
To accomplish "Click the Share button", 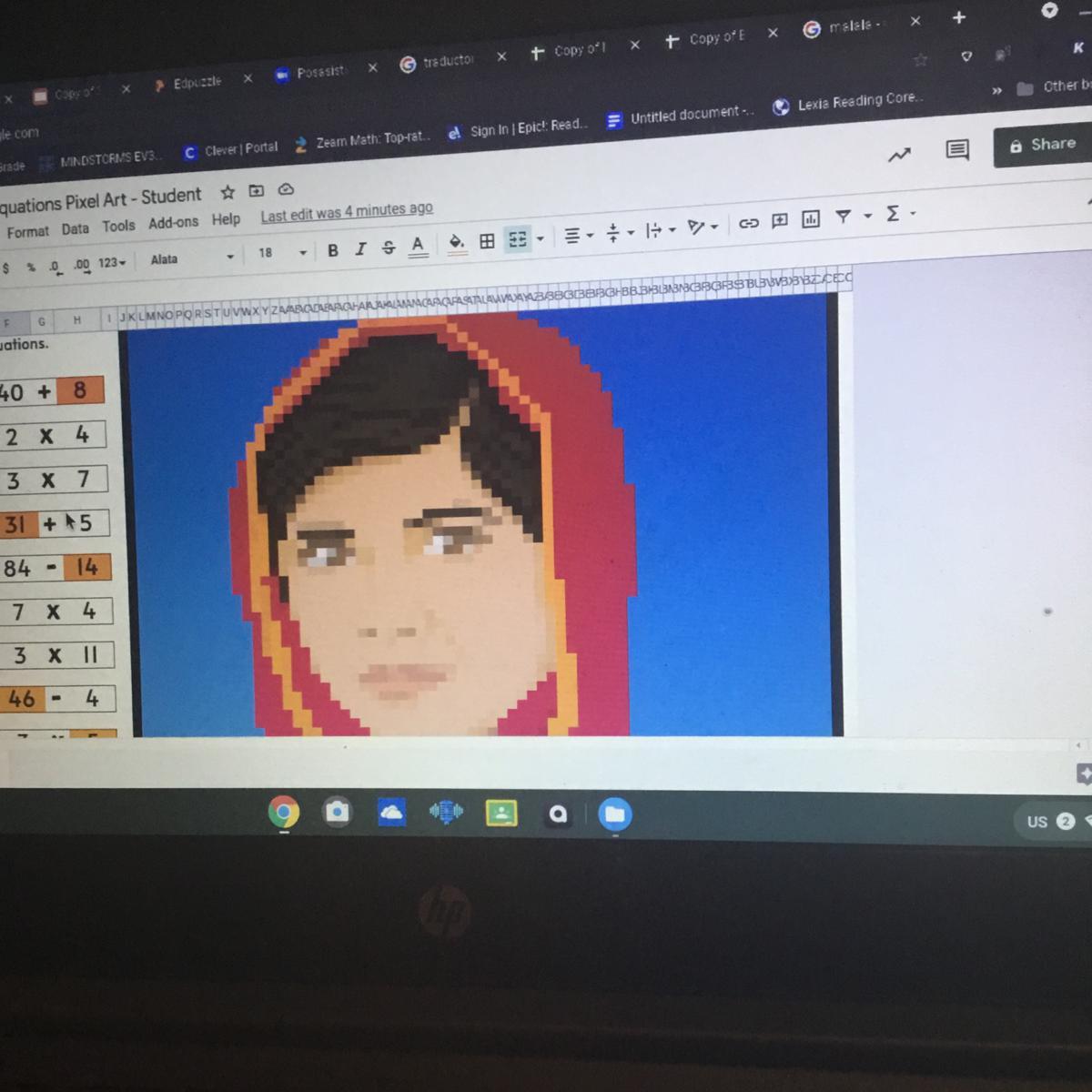I will [1043, 145].
